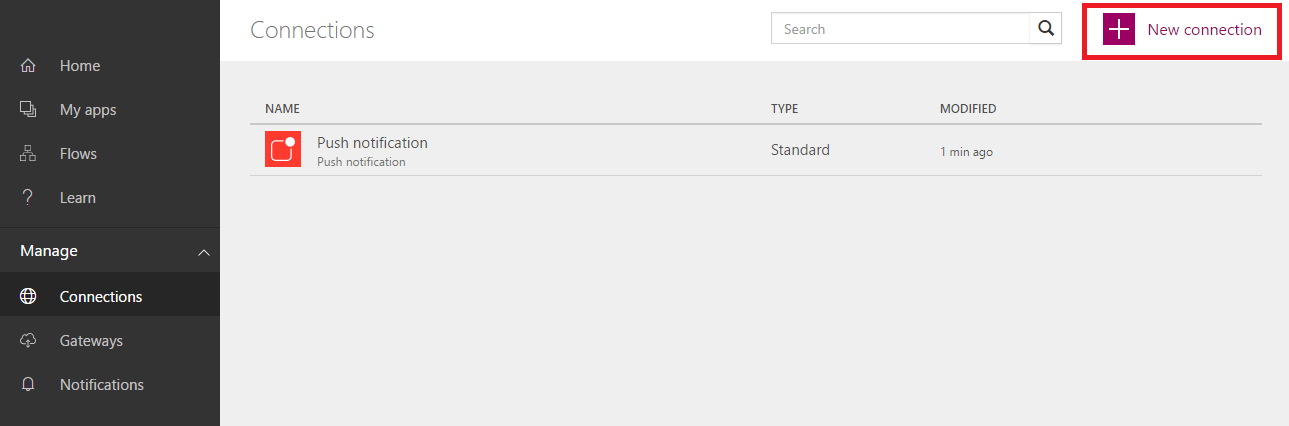Screen dimensions: 1289x426
Task: Click the Learn question mark icon
Action: [x=28, y=198]
